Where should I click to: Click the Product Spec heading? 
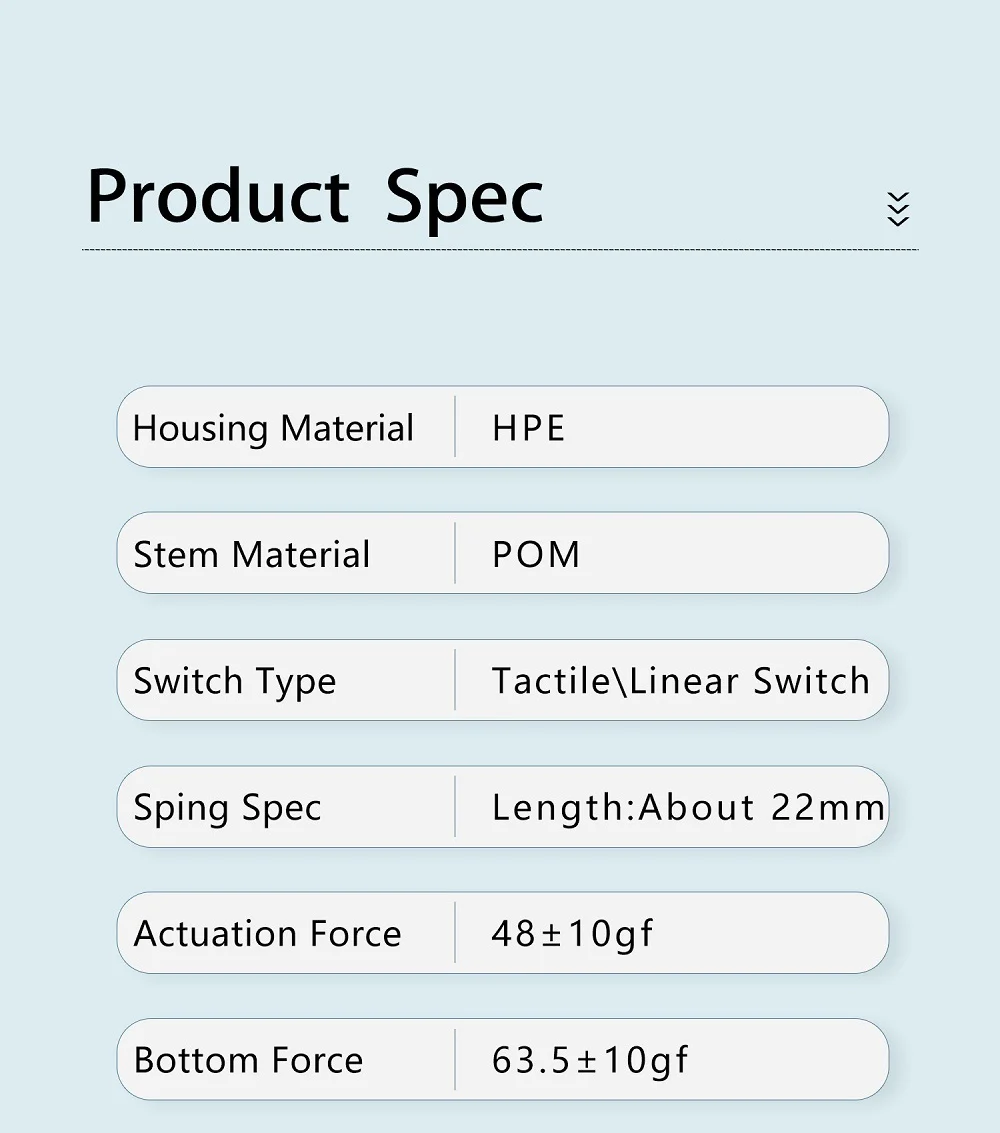(x=315, y=196)
